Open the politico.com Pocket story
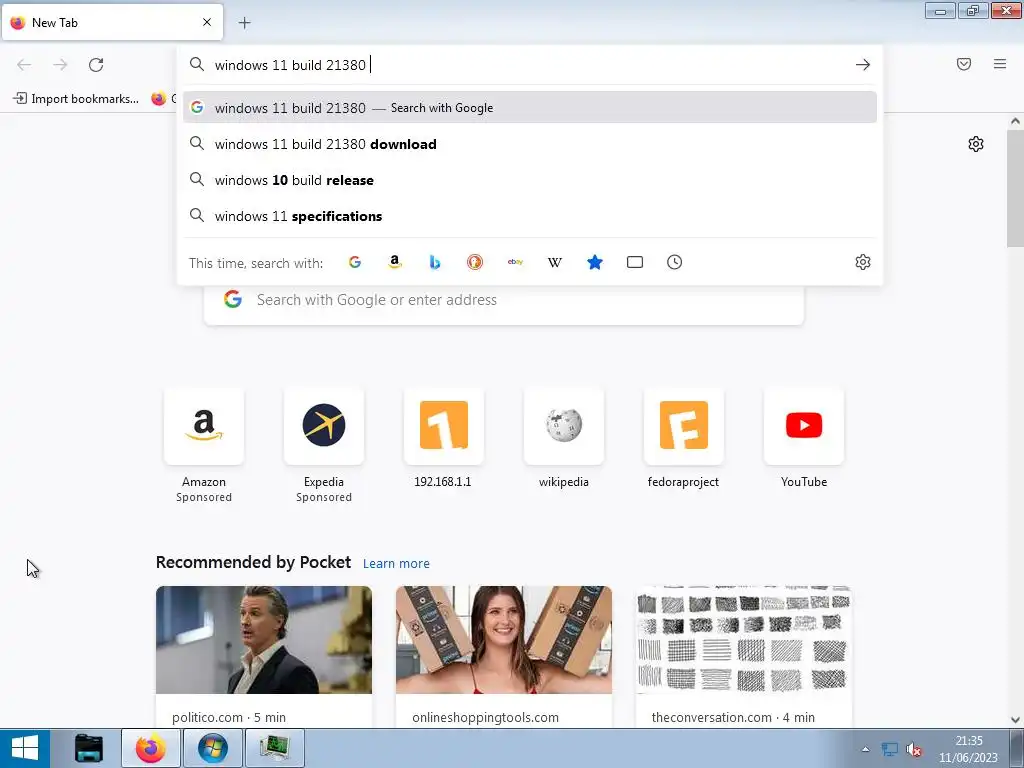 264,657
